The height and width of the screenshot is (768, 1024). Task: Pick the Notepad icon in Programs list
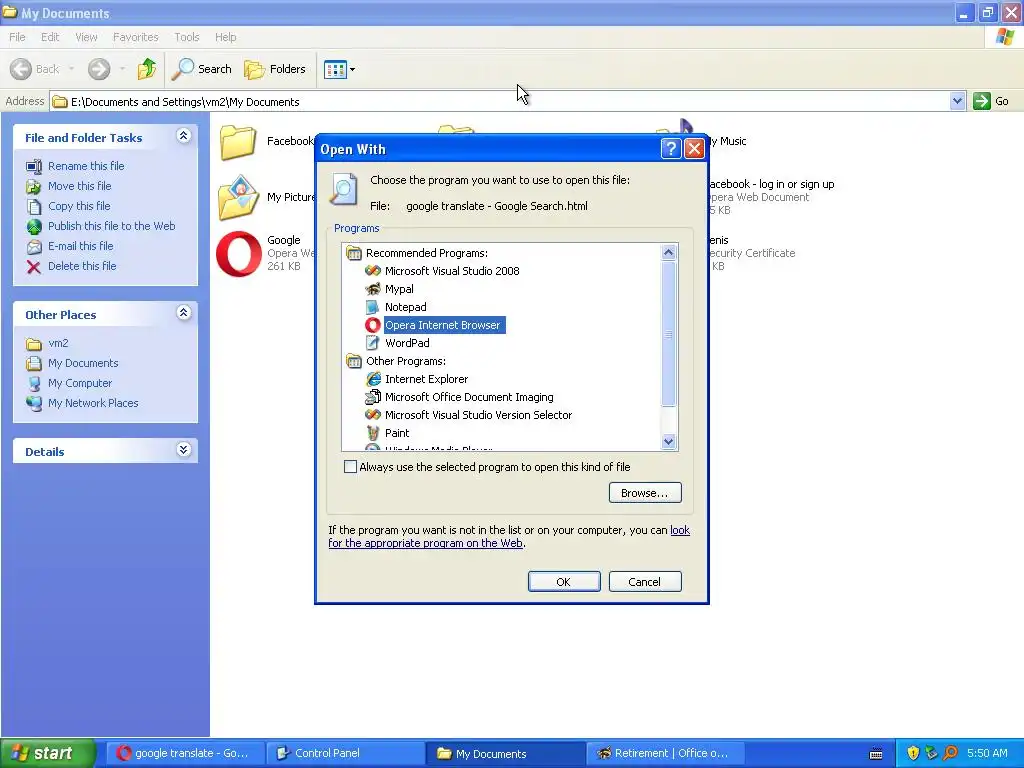pos(373,307)
